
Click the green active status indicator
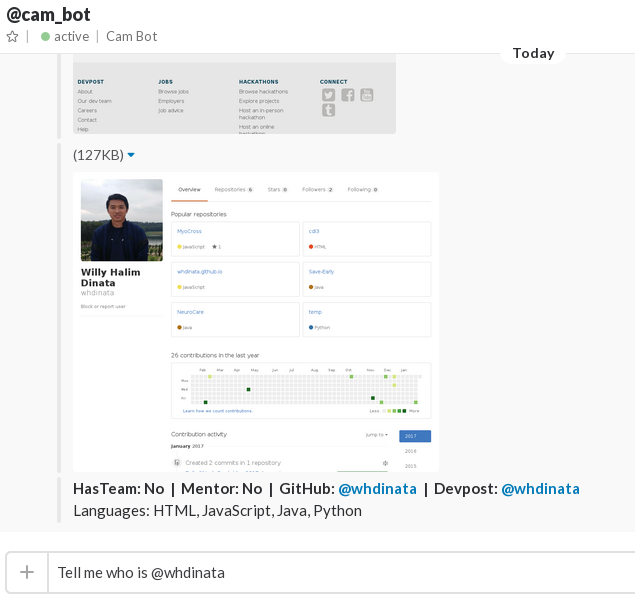click(45, 37)
